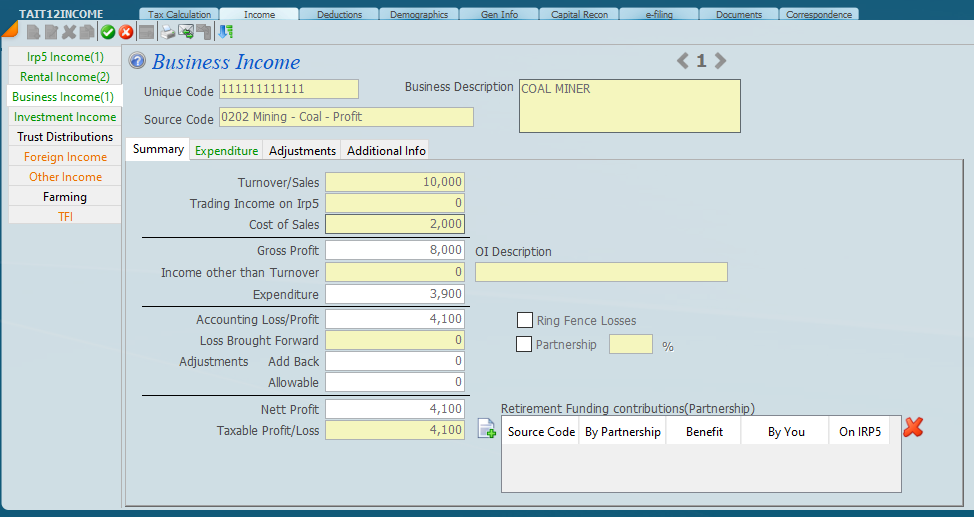Open Other Income section
Screen dimensions: 974x517
(x=65, y=176)
